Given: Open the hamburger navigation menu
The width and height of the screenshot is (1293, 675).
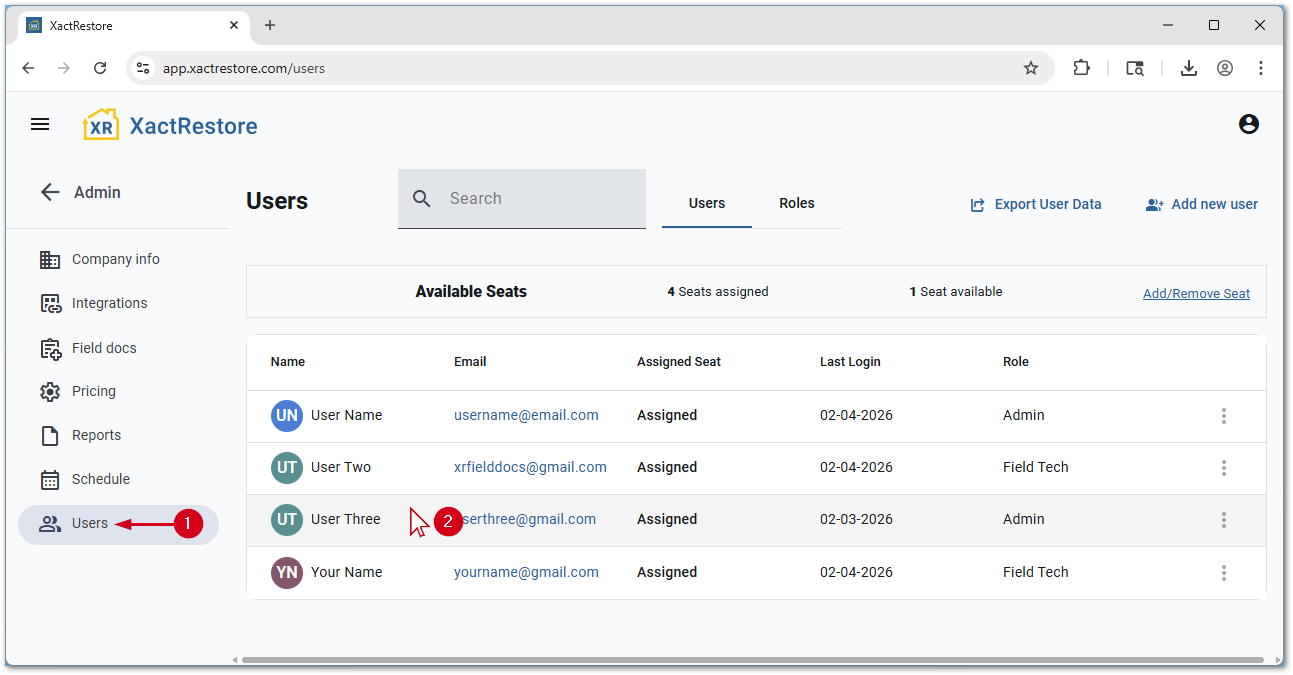Looking at the screenshot, I should [40, 124].
